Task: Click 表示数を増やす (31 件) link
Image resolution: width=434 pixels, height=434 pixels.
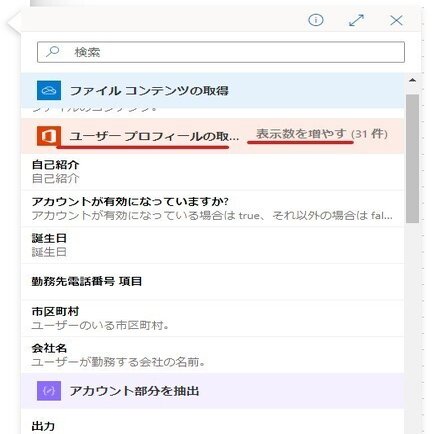Action: click(x=322, y=134)
